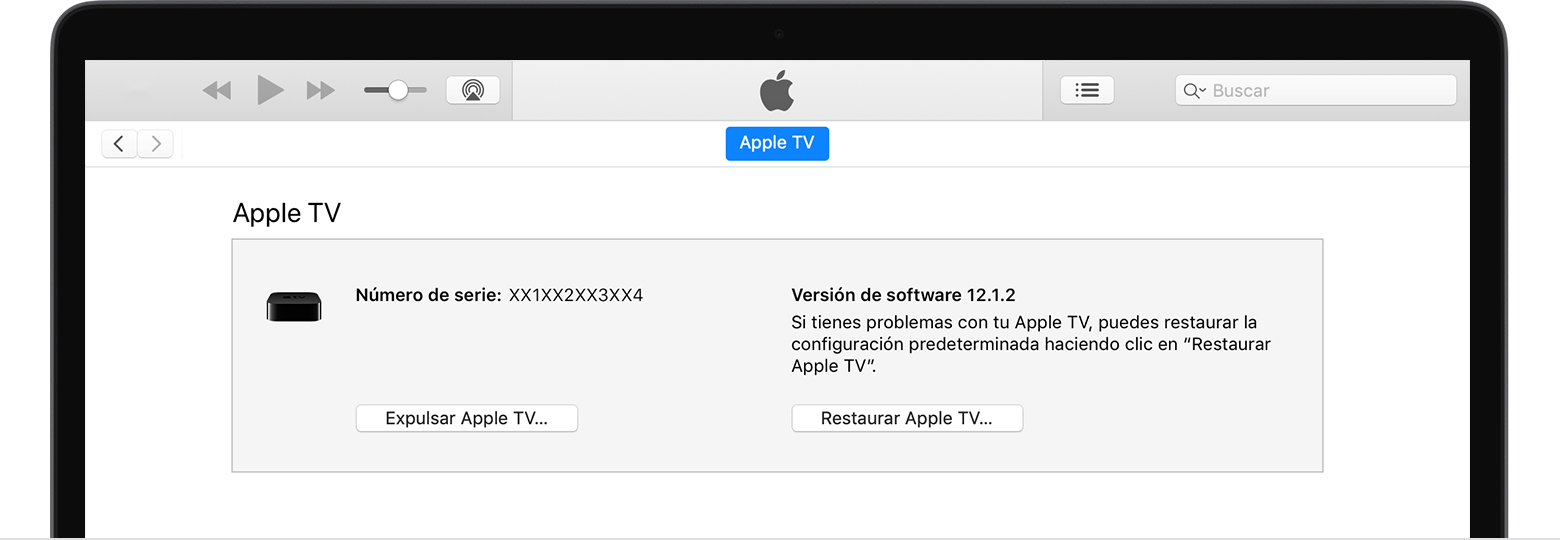Click the volume slider knob
The height and width of the screenshot is (540, 1560).
pos(398,90)
